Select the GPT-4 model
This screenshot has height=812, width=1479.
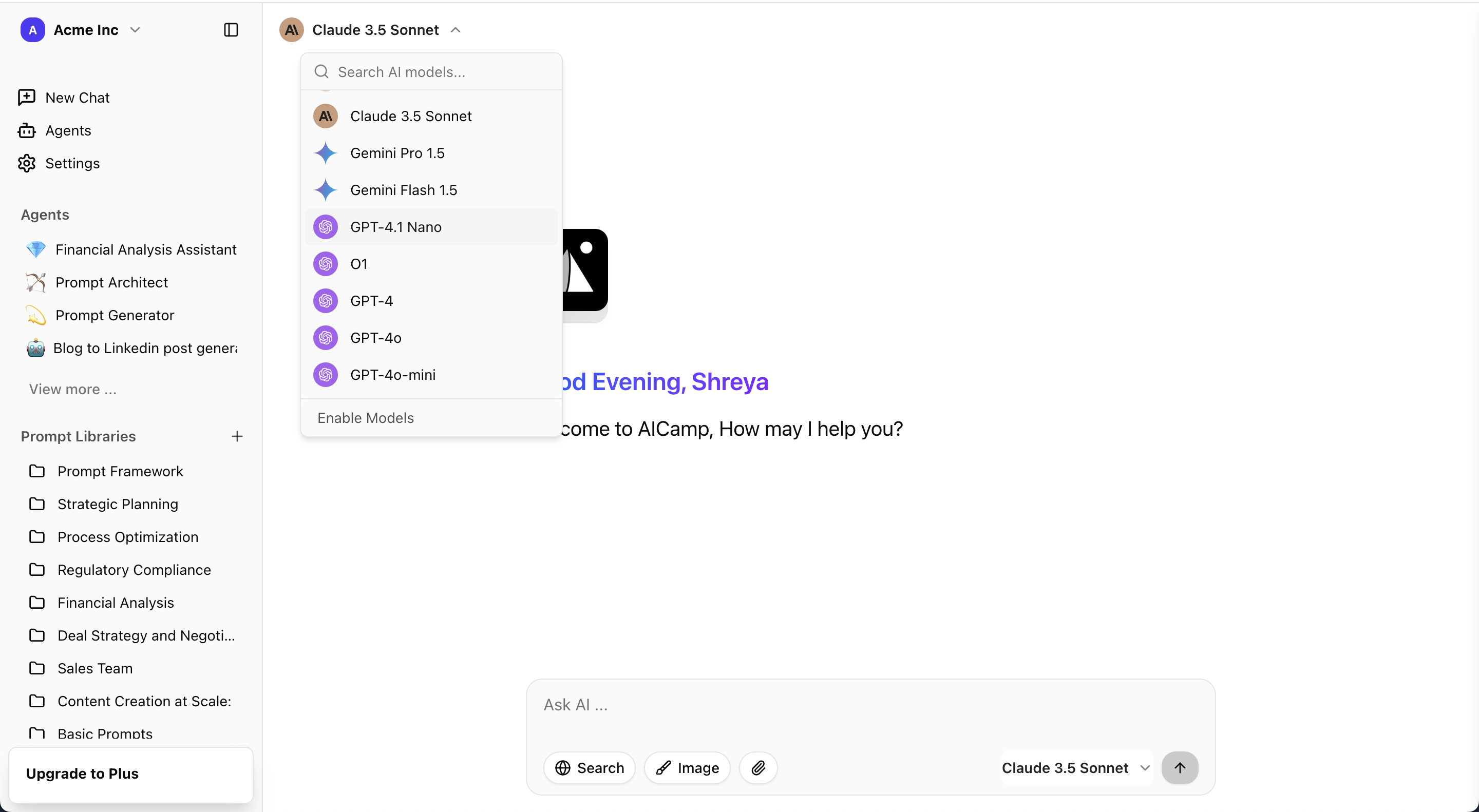[431, 301]
